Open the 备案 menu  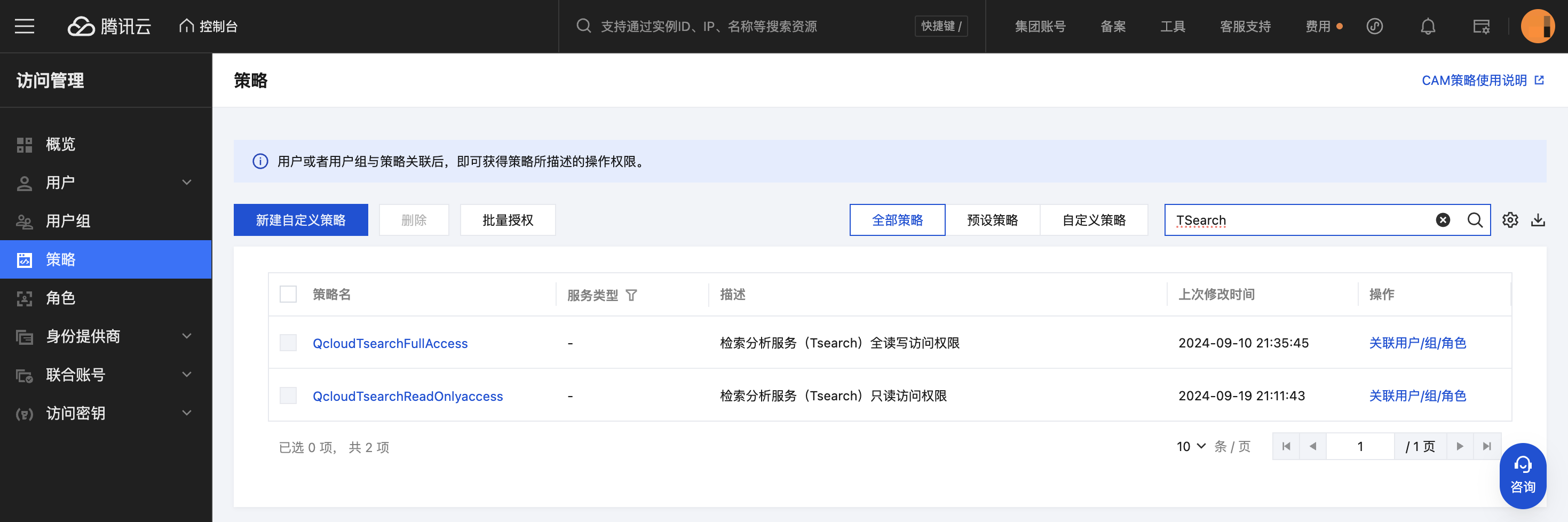1113,26
